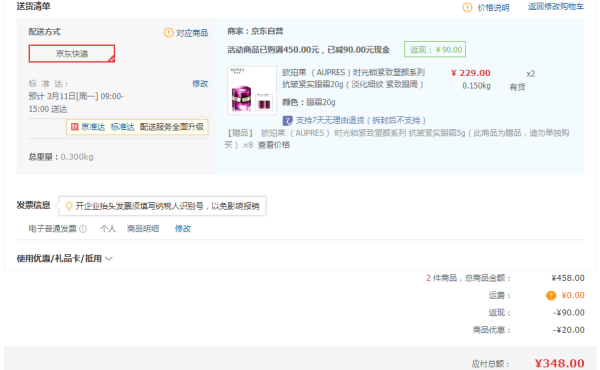Open 支持7天无理由退货 link

(x=360, y=121)
